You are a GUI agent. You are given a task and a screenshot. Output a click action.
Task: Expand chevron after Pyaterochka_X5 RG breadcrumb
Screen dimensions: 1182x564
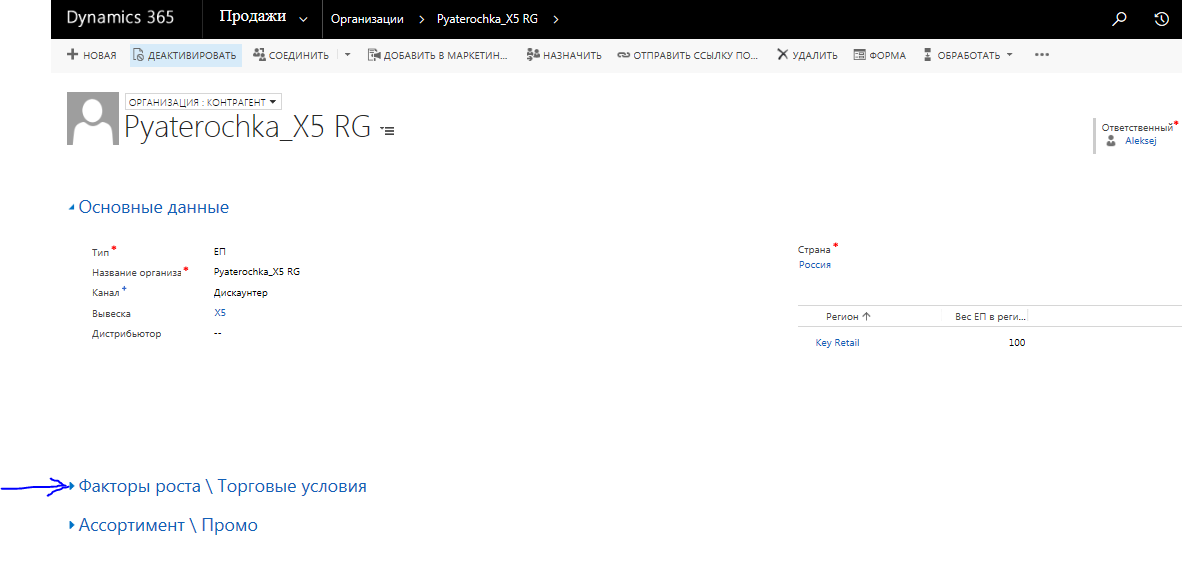click(x=556, y=20)
